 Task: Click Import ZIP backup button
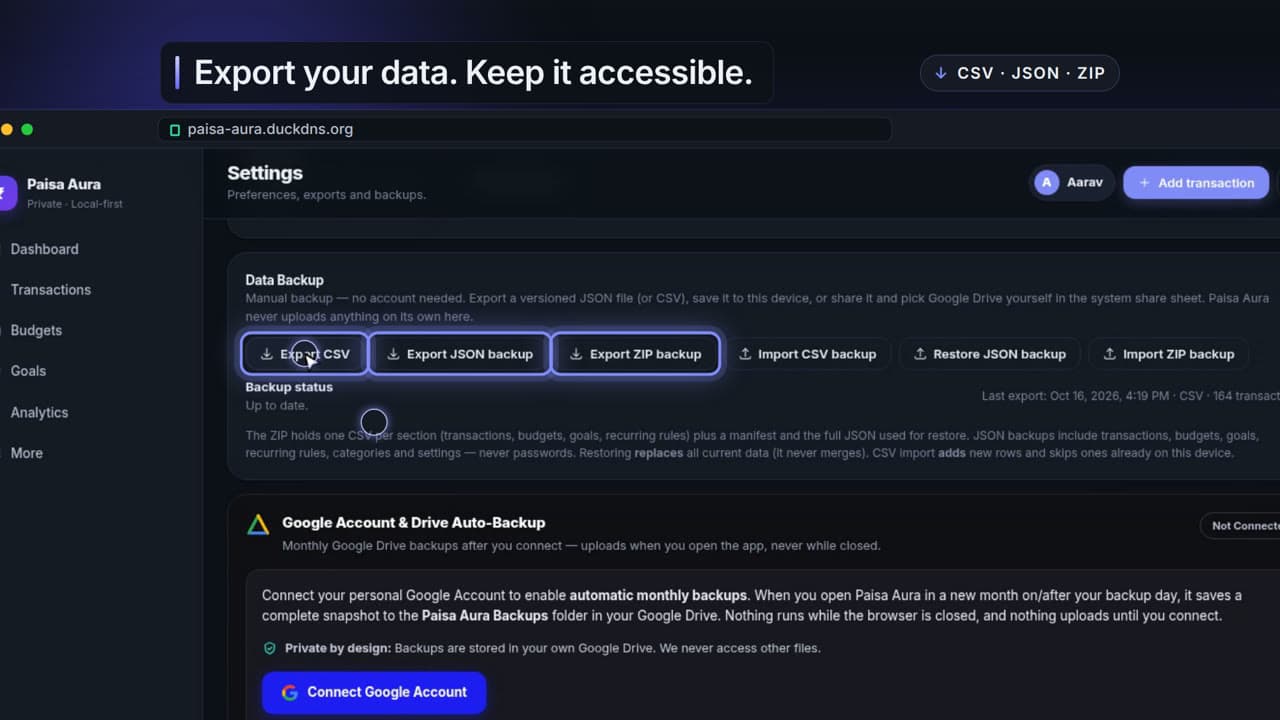pos(1168,354)
